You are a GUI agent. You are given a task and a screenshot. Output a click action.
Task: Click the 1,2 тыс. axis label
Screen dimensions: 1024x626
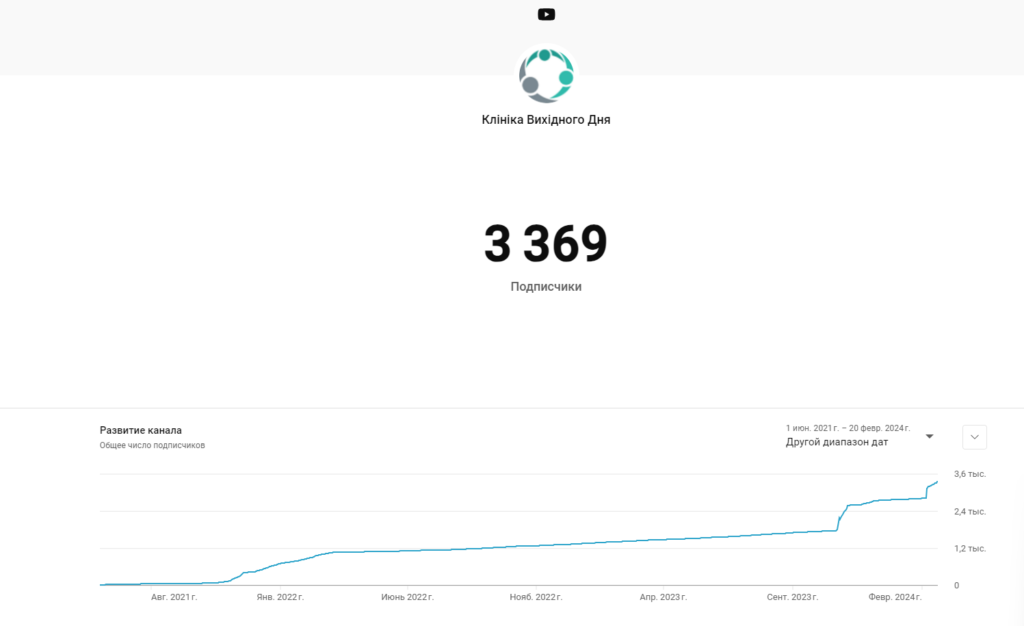coord(970,548)
